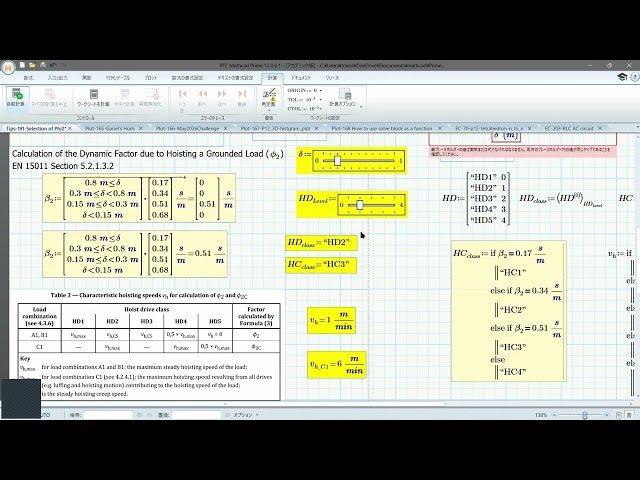
Task: Switch to the 数式 (Math) ribbon tab
Action: (28, 78)
